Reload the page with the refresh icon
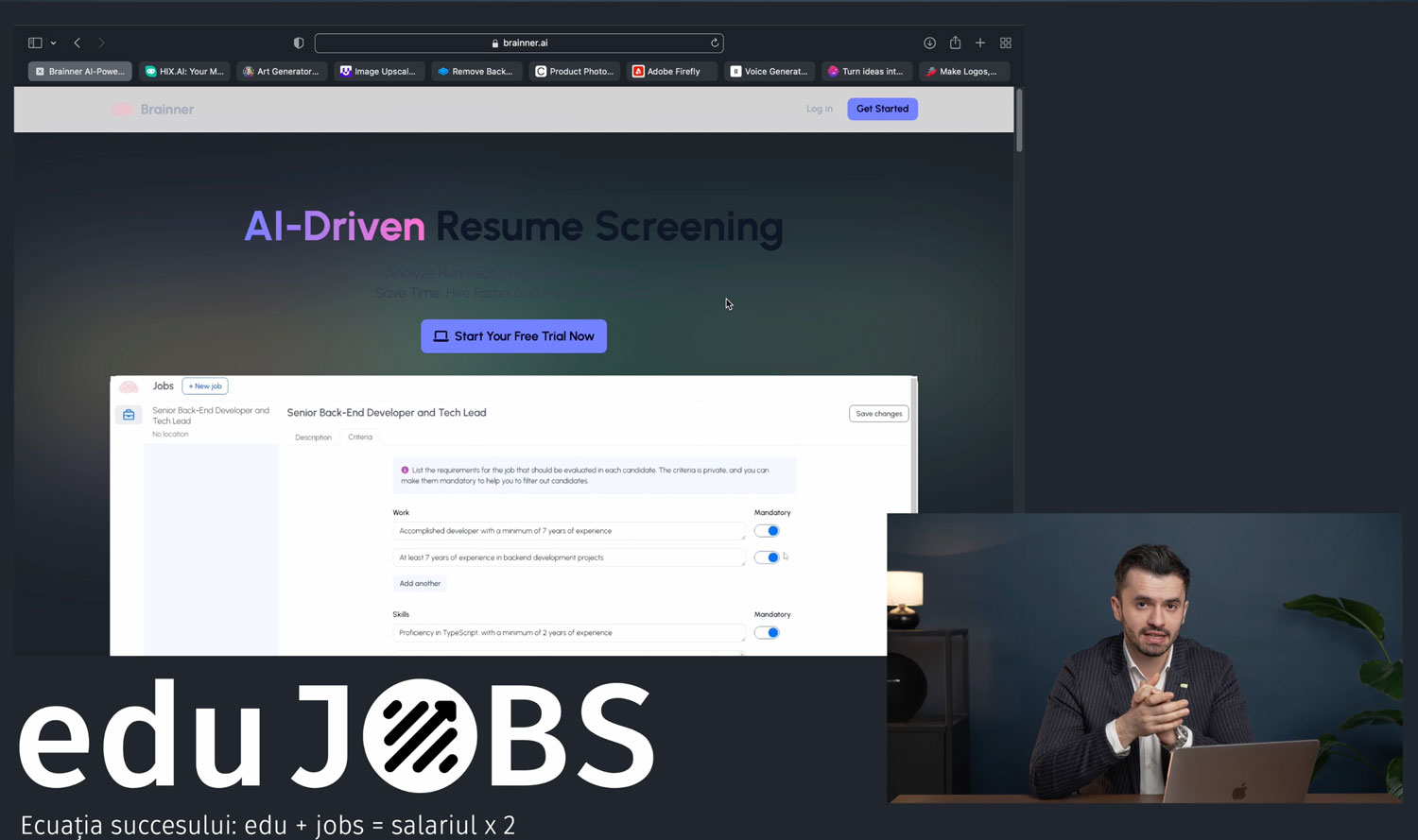1418x840 pixels. 715,43
